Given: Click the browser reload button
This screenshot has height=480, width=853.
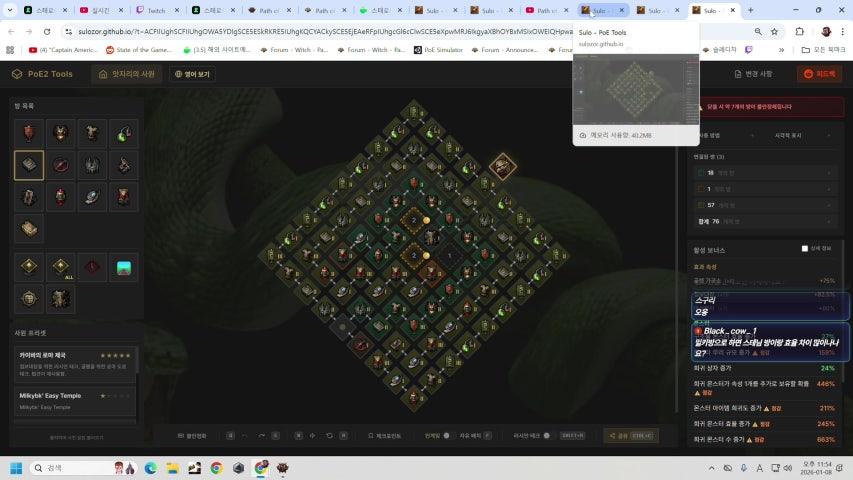Looking at the screenshot, I should pyautogui.click(x=47, y=32).
